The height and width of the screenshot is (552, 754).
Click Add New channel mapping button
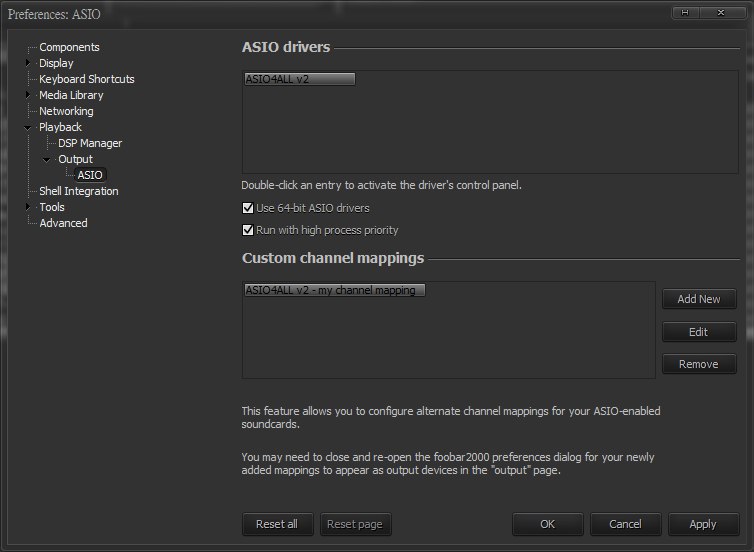point(698,299)
